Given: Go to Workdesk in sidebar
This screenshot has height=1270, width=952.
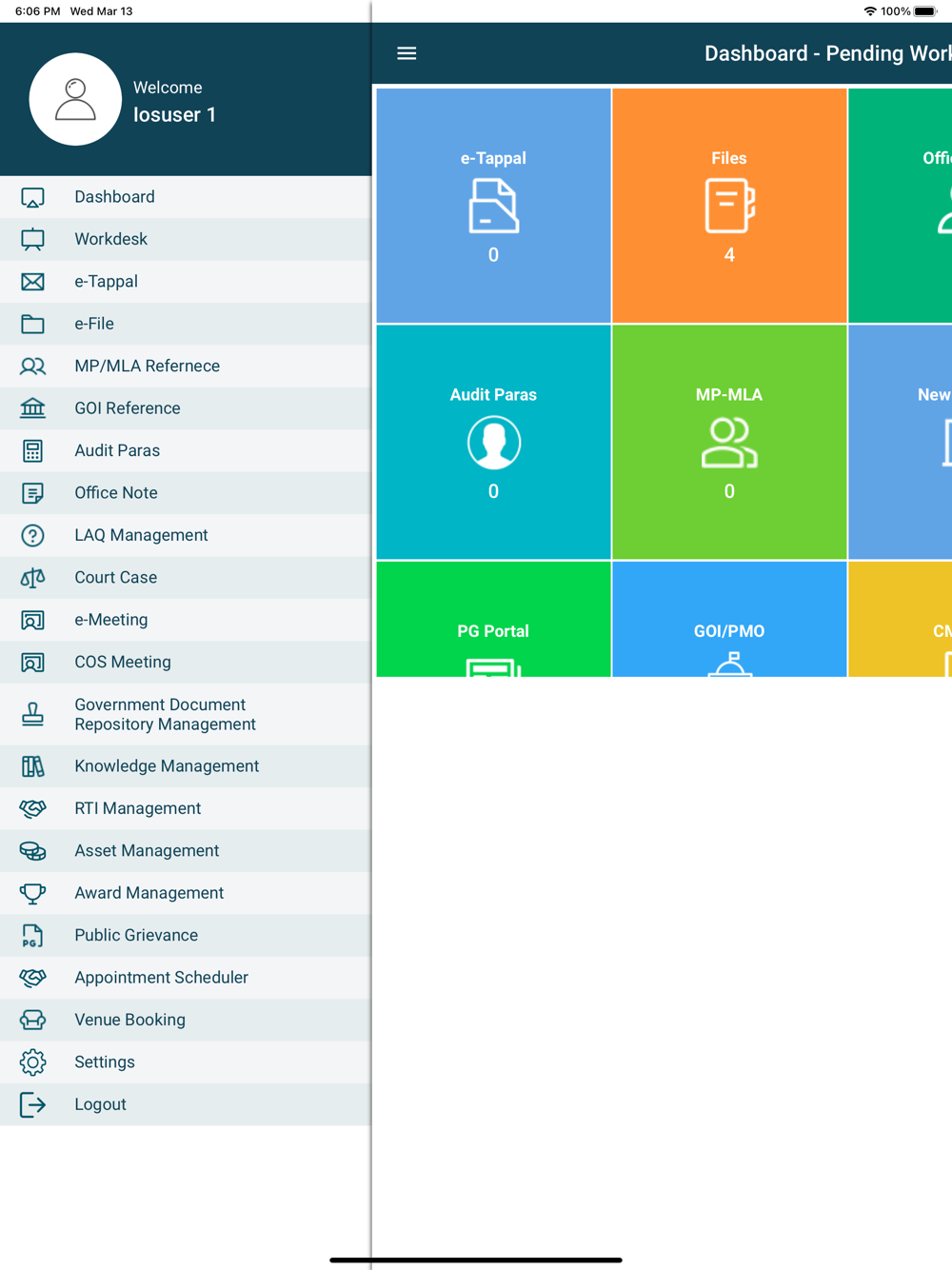Looking at the screenshot, I should pyautogui.click(x=186, y=239).
